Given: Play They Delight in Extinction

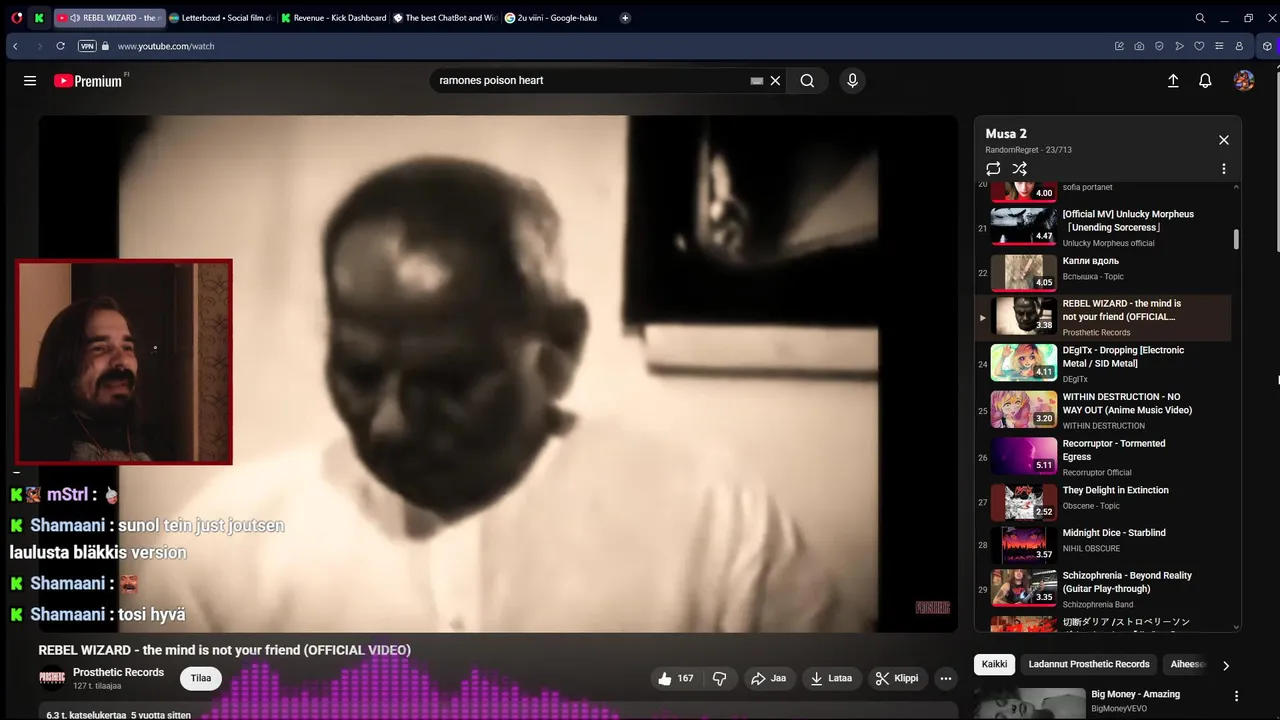Looking at the screenshot, I should point(1103,502).
